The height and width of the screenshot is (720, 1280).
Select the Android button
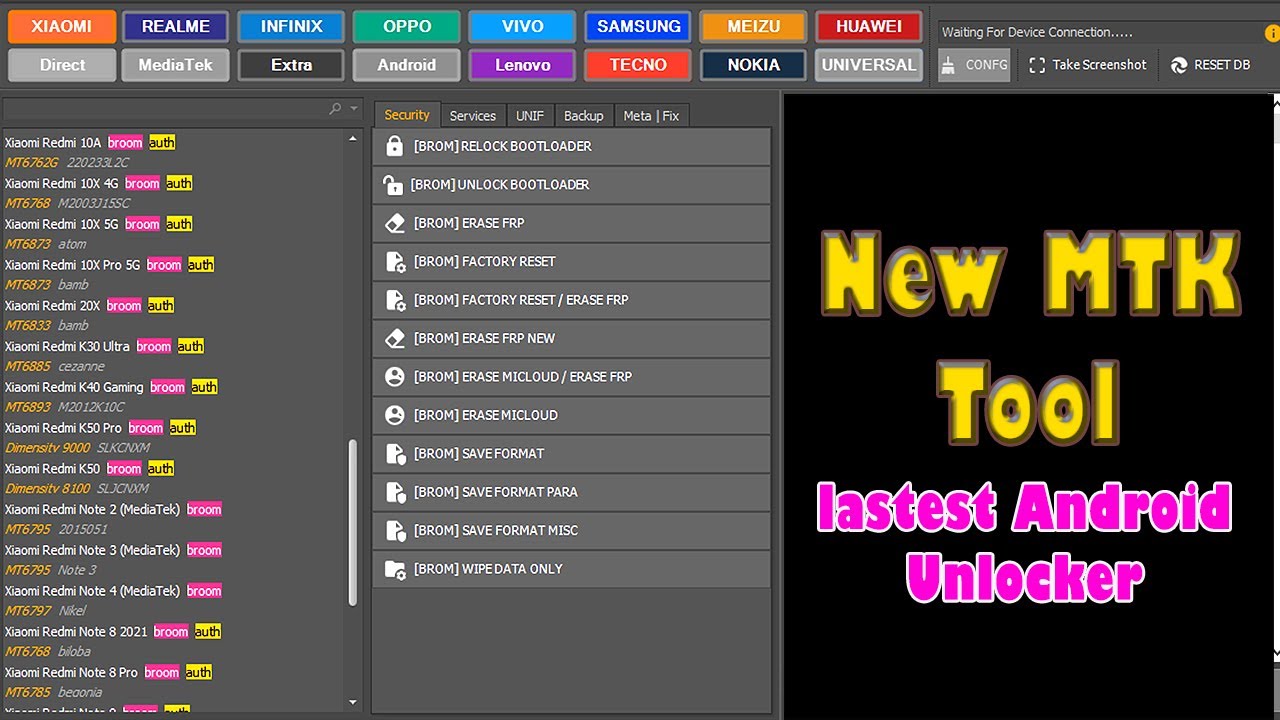pyautogui.click(x=407, y=65)
